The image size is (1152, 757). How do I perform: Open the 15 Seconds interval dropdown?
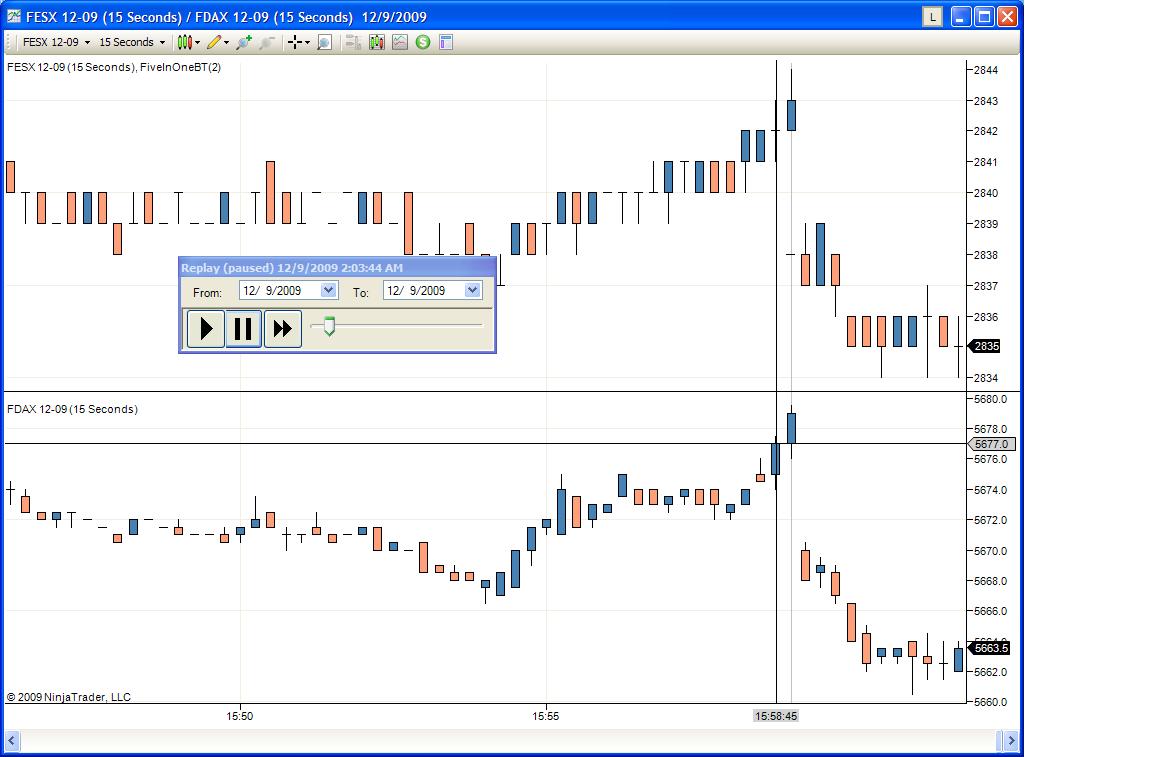[132, 43]
